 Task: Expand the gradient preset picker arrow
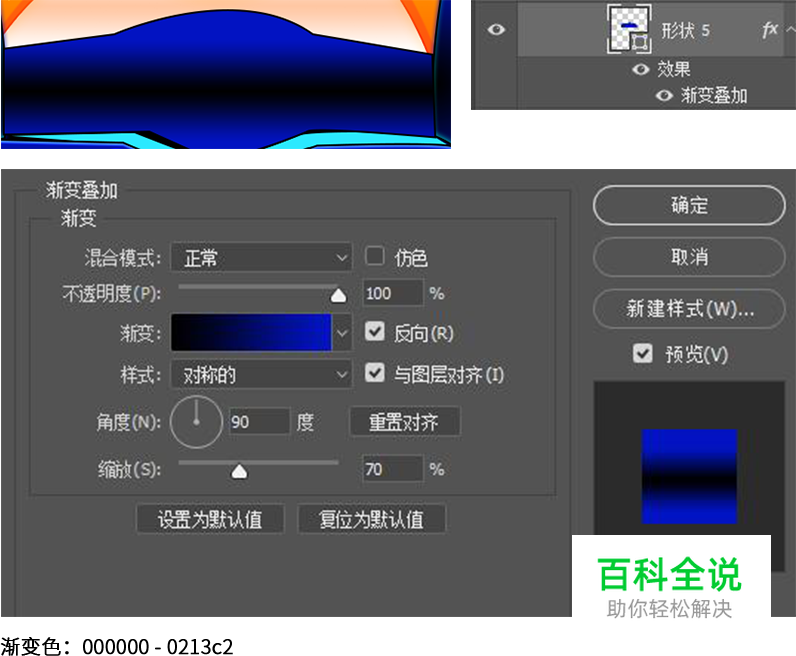[x=343, y=333]
